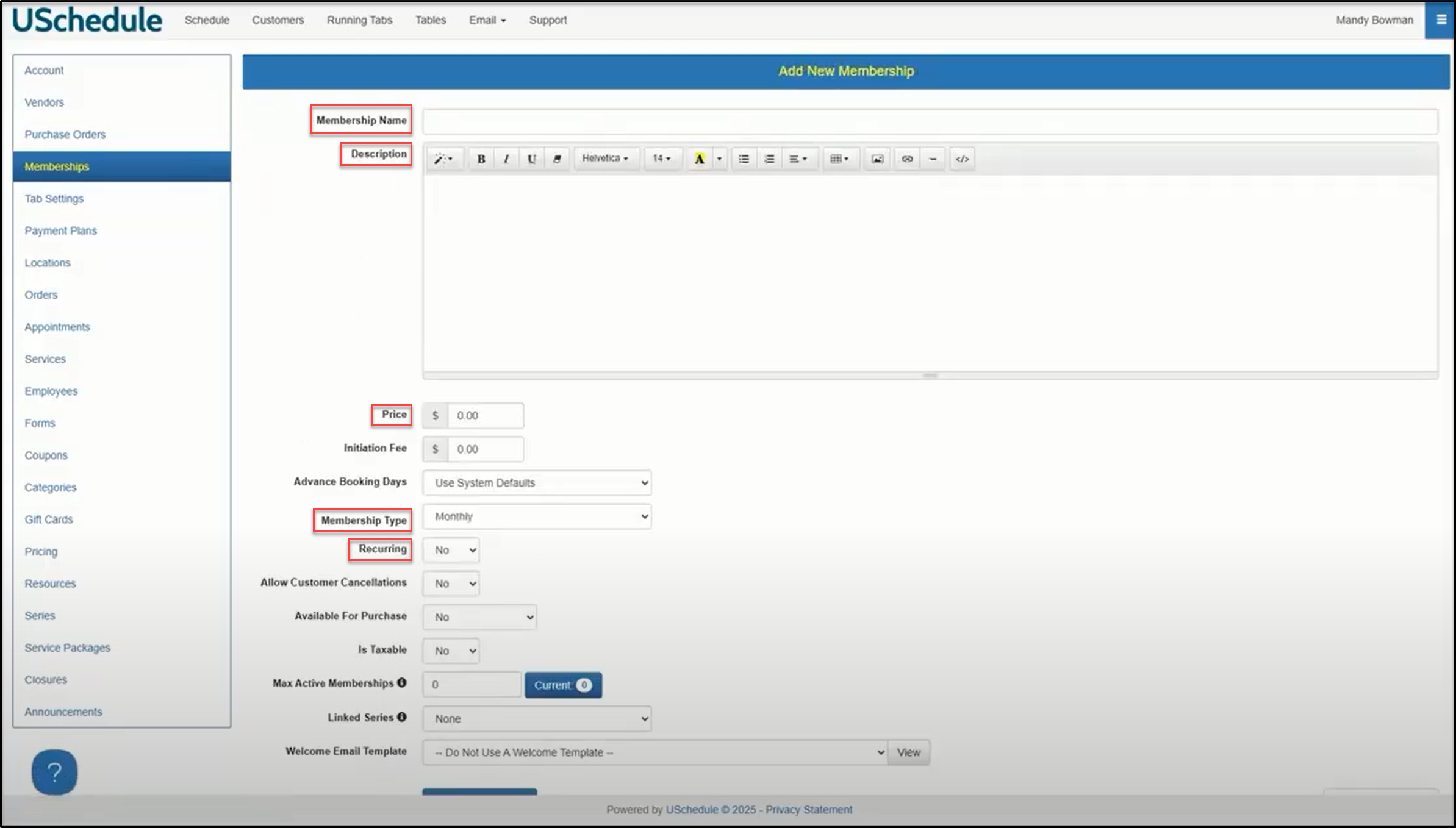Click the eraser remove-formatting icon

click(557, 159)
